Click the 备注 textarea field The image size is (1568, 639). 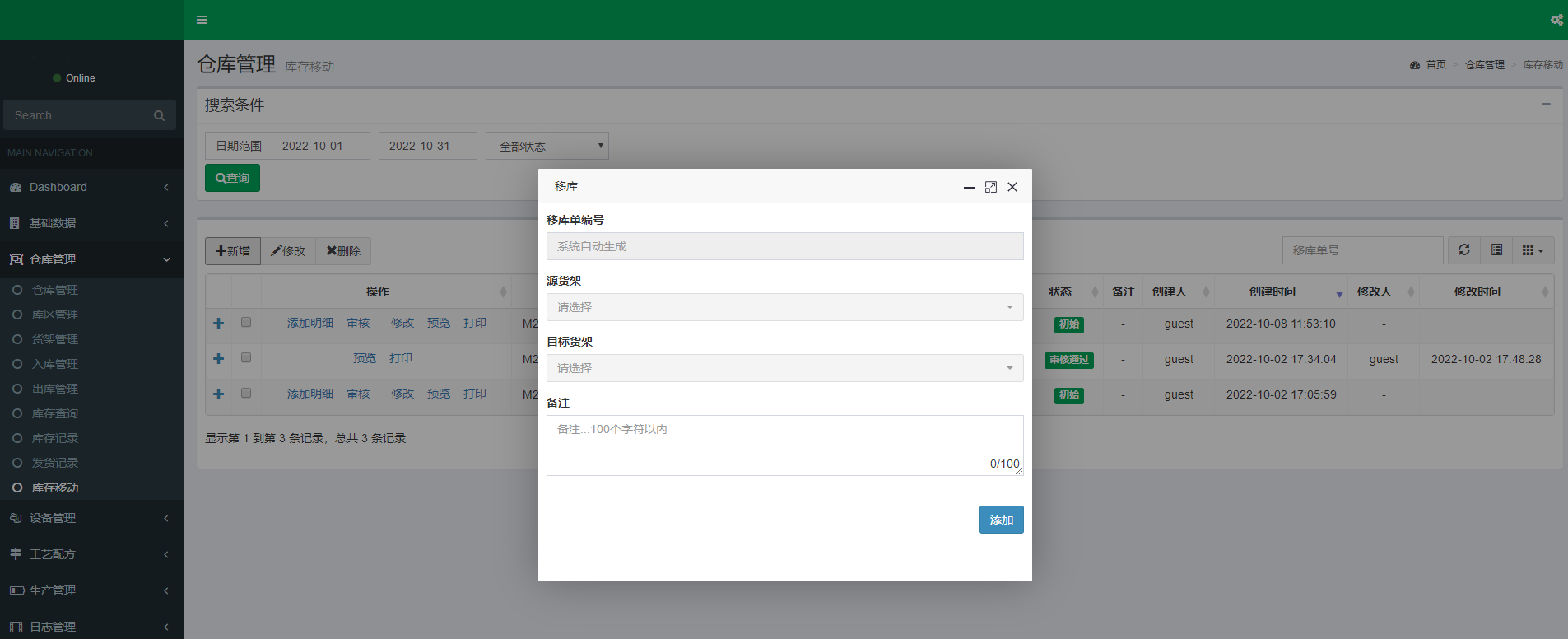click(784, 445)
